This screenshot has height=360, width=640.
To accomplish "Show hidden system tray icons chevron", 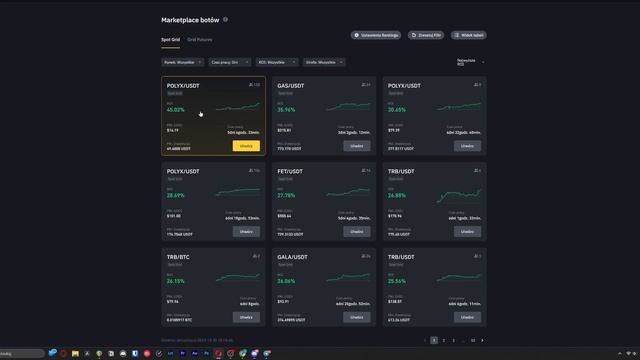I will 620,353.
